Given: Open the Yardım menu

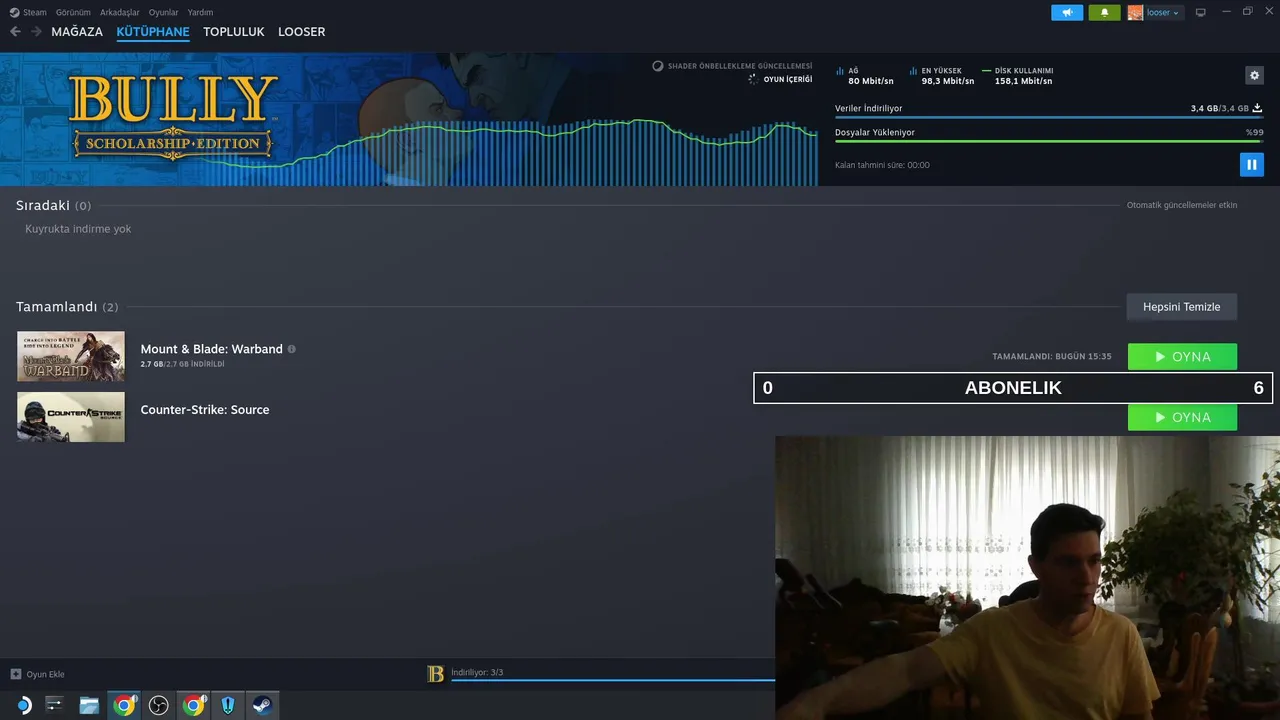Looking at the screenshot, I should coord(200,12).
